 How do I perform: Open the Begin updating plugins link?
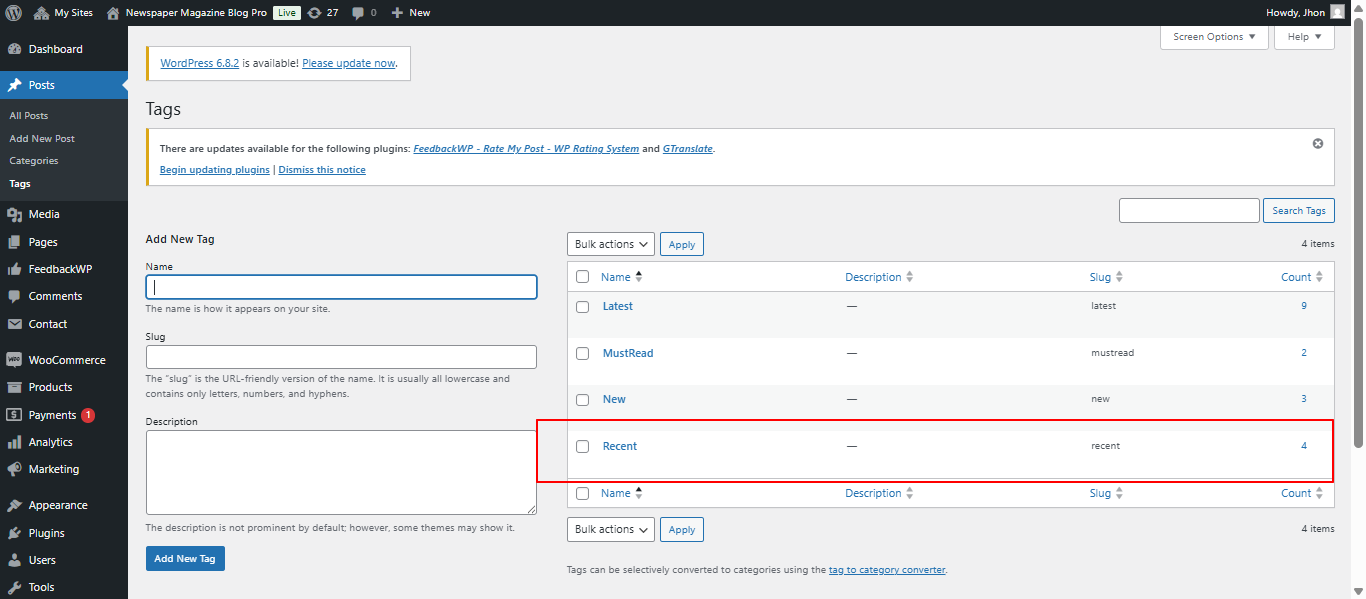(215, 170)
